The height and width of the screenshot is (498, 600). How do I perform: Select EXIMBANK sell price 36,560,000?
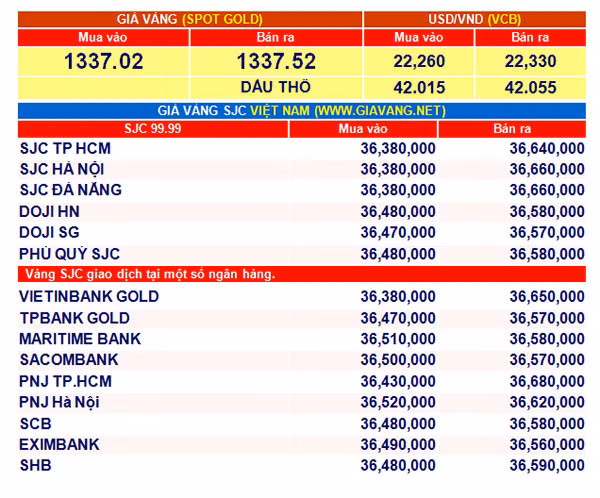click(x=547, y=445)
